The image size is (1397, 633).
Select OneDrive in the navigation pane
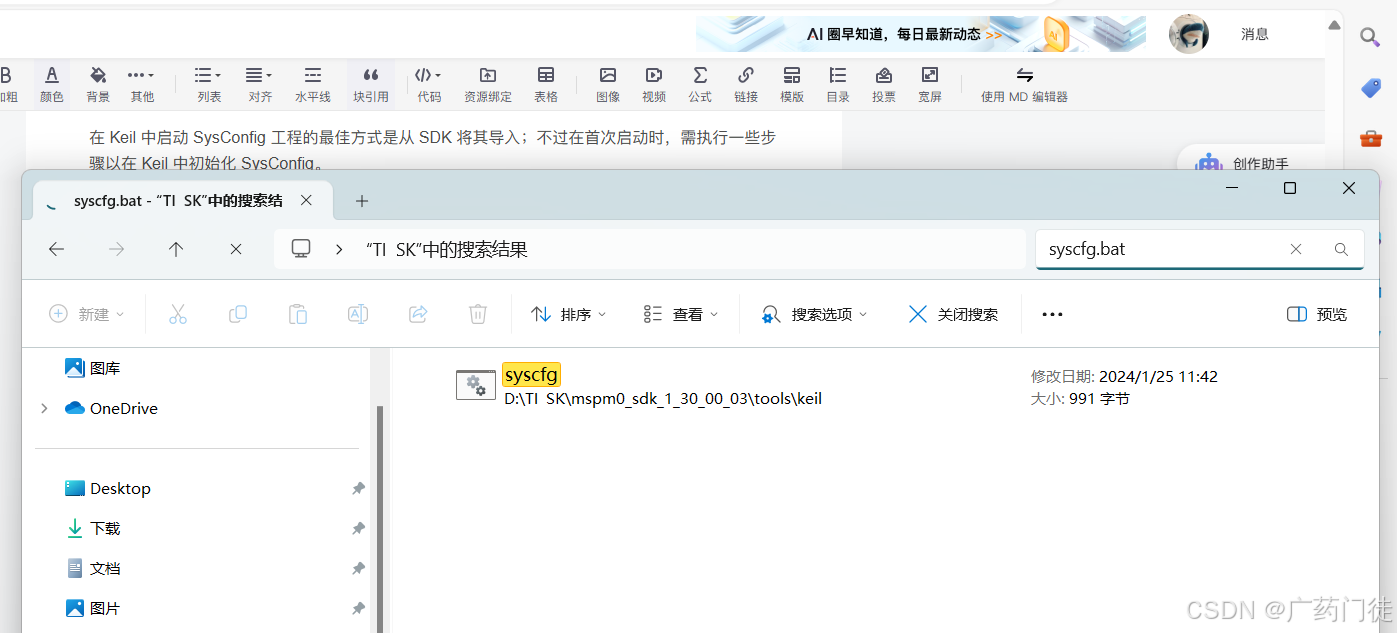[111, 408]
